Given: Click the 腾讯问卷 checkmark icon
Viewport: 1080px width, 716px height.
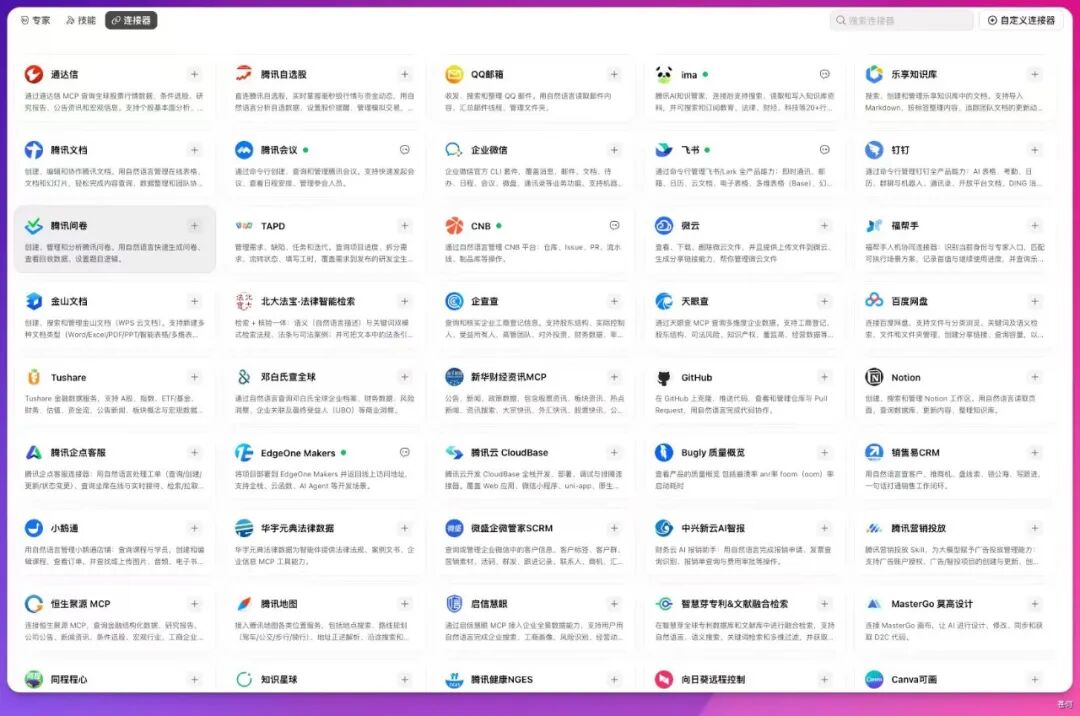Looking at the screenshot, I should (x=34, y=225).
